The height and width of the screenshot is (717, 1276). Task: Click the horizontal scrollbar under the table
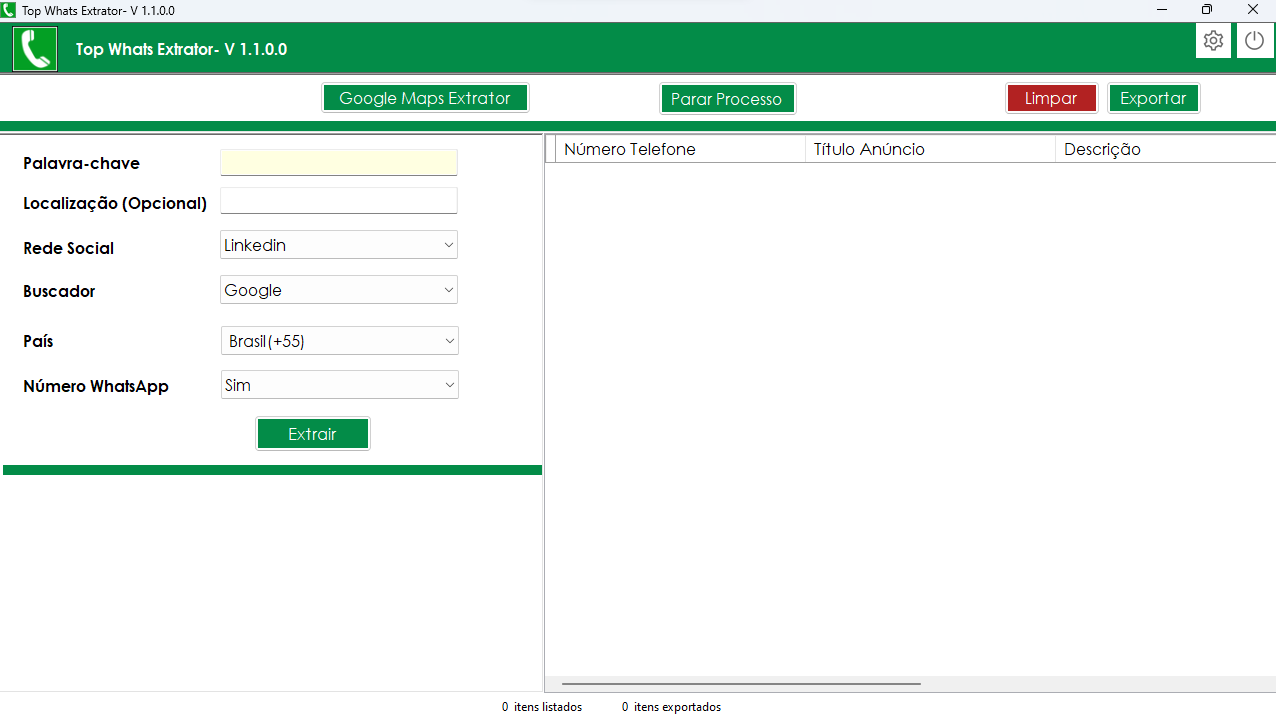(741, 684)
